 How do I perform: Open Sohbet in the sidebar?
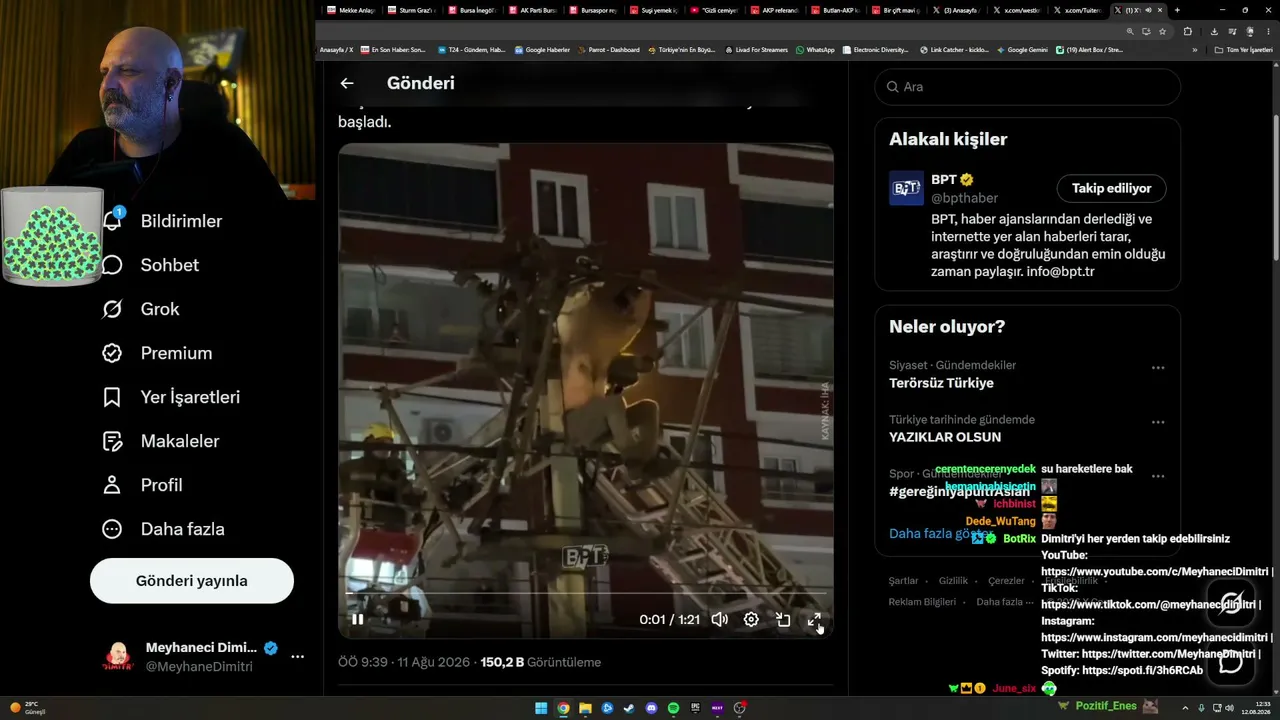click(150, 265)
